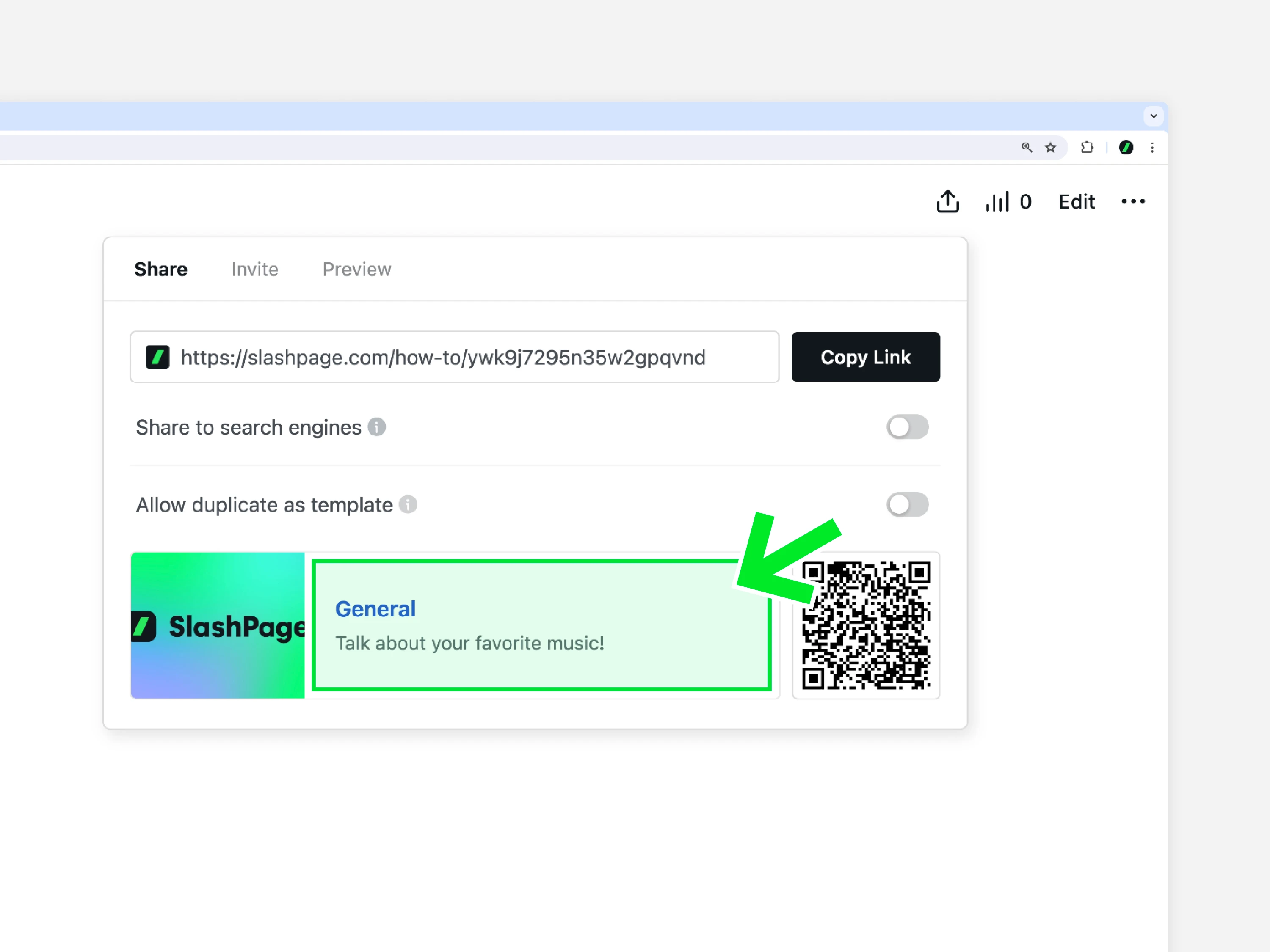
Task: Click the Edit button
Action: [x=1077, y=202]
